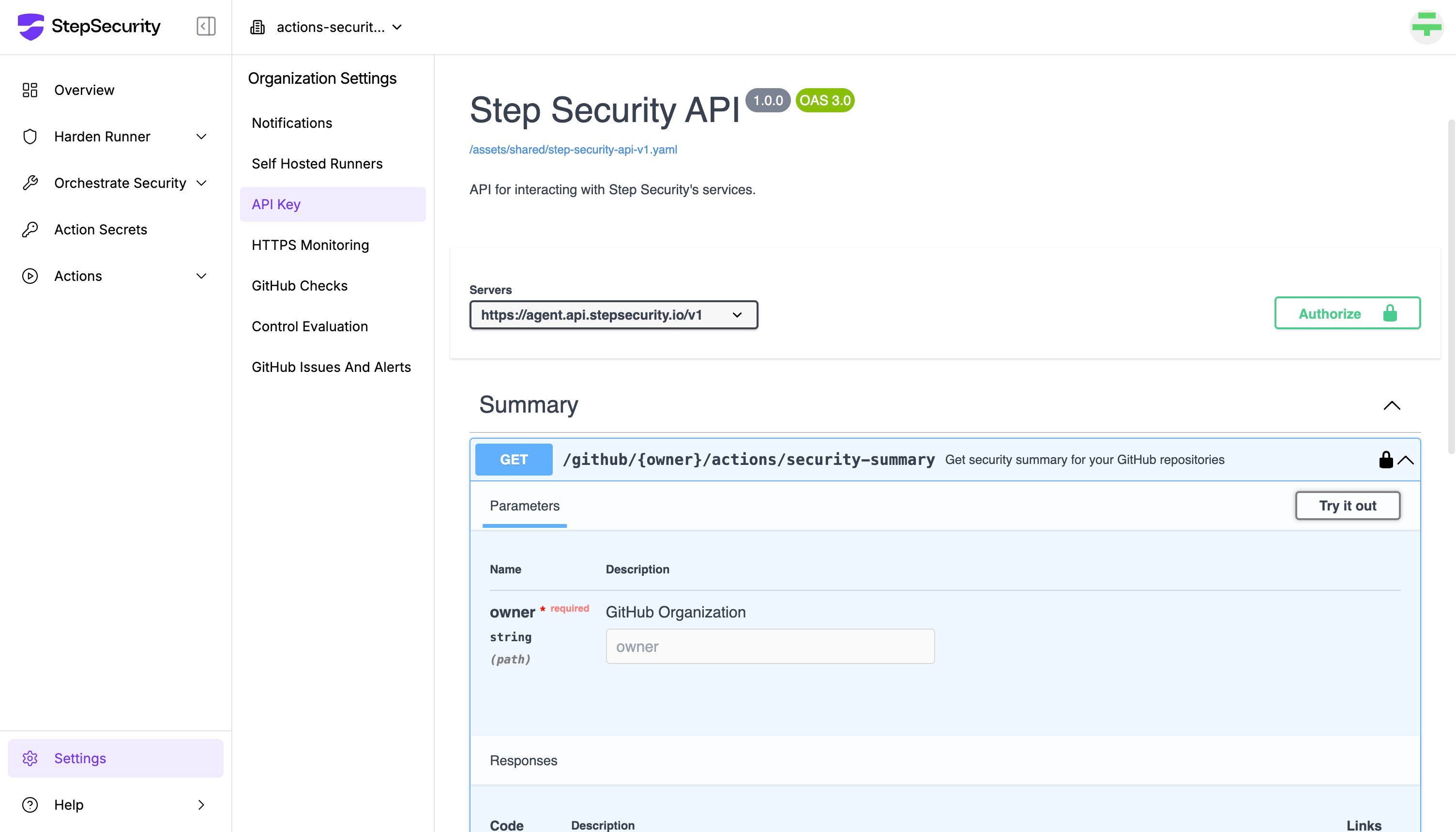Collapse the Summary section
Screen dimensions: 1456x832
pos(1392,405)
